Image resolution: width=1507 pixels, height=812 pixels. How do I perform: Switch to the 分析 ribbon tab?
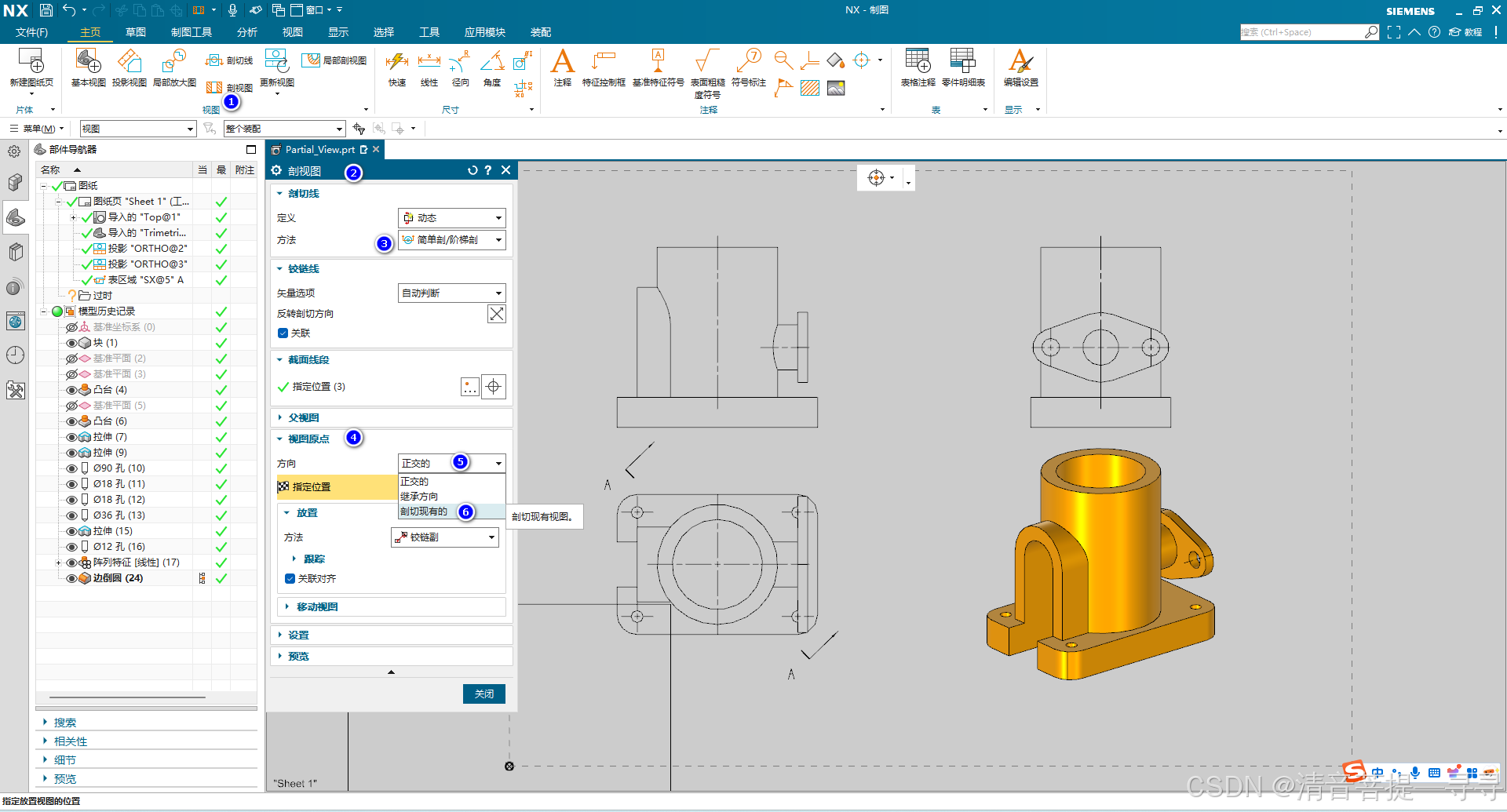[x=247, y=32]
